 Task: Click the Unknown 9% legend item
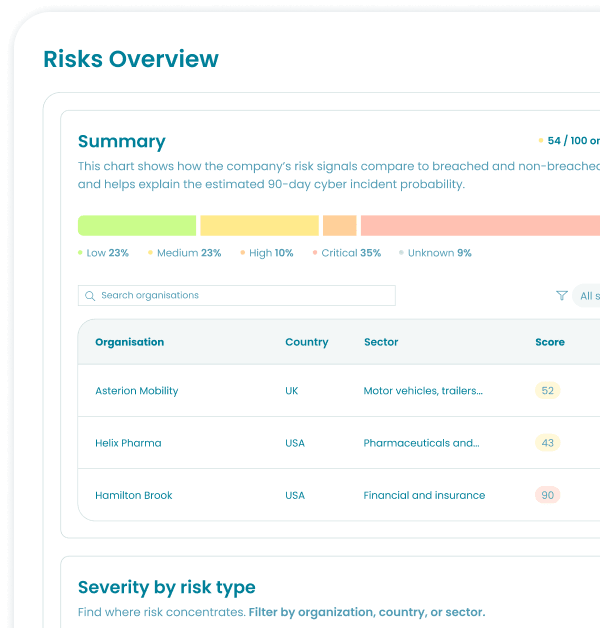point(435,253)
